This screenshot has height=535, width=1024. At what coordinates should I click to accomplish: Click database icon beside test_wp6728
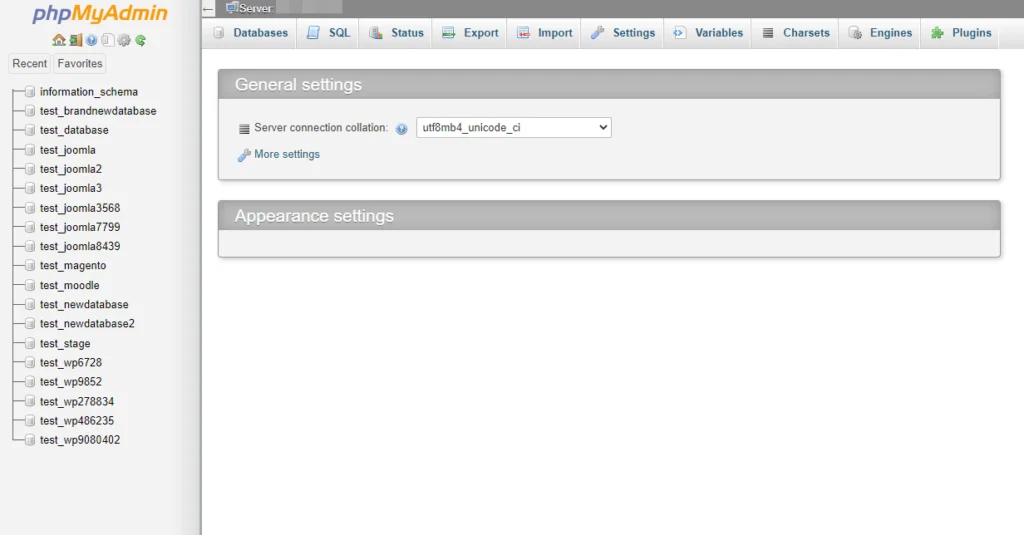(29, 363)
